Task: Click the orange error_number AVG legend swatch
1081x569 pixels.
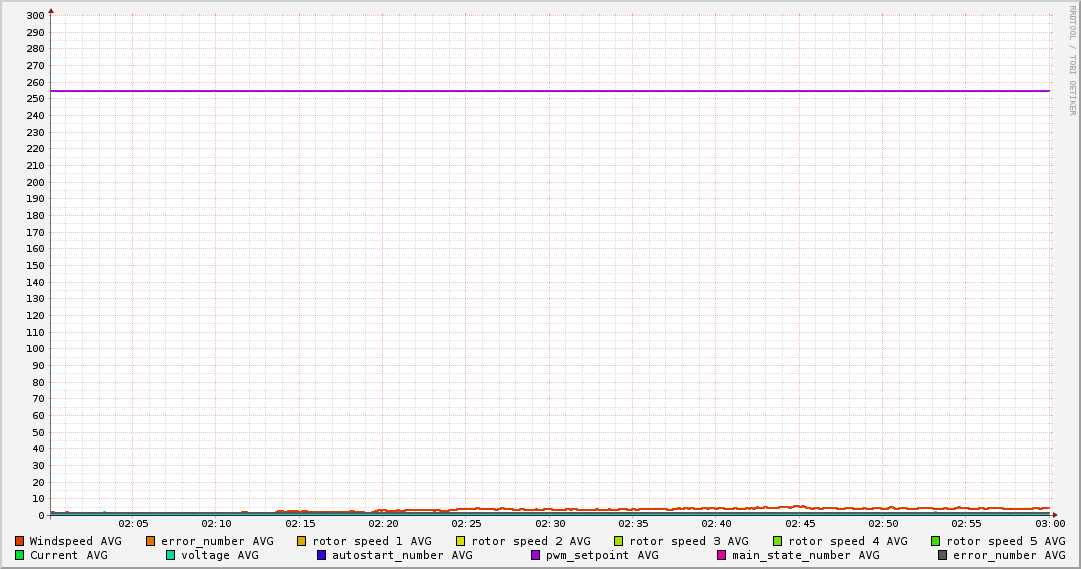Action: [x=150, y=541]
